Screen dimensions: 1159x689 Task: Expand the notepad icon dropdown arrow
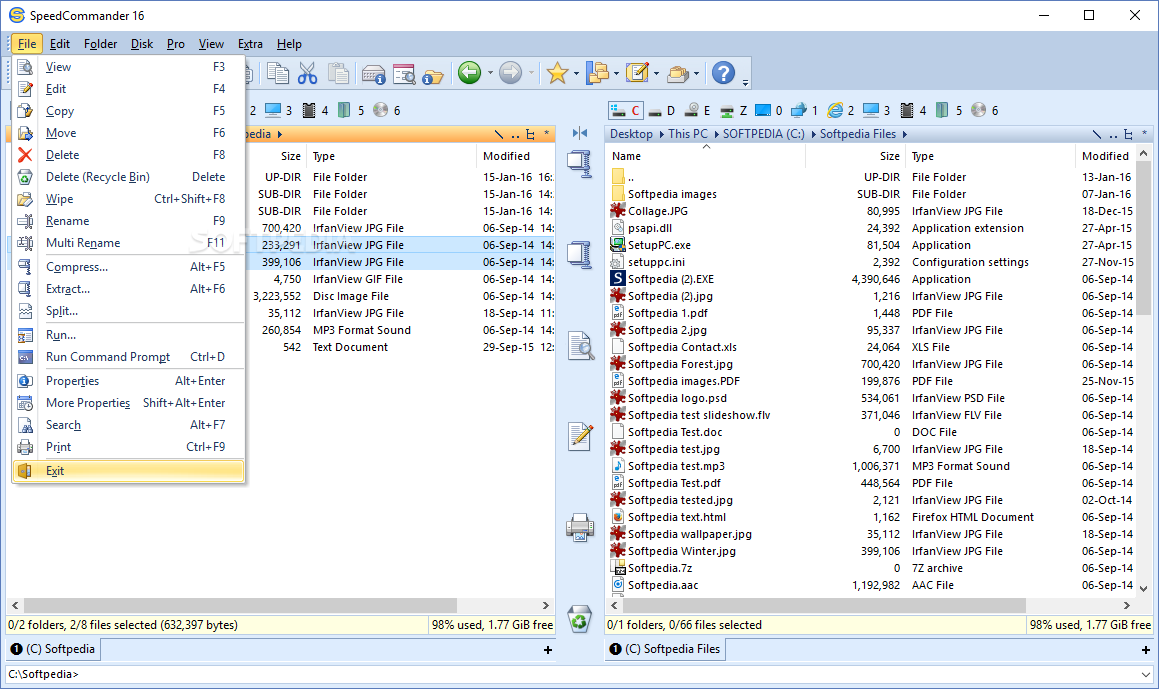pyautogui.click(x=656, y=73)
